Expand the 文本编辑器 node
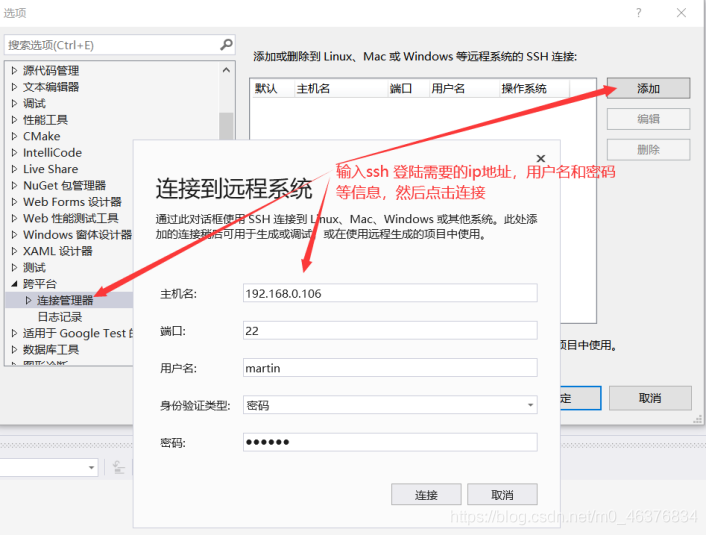Image resolution: width=707 pixels, height=535 pixels. 14,87
